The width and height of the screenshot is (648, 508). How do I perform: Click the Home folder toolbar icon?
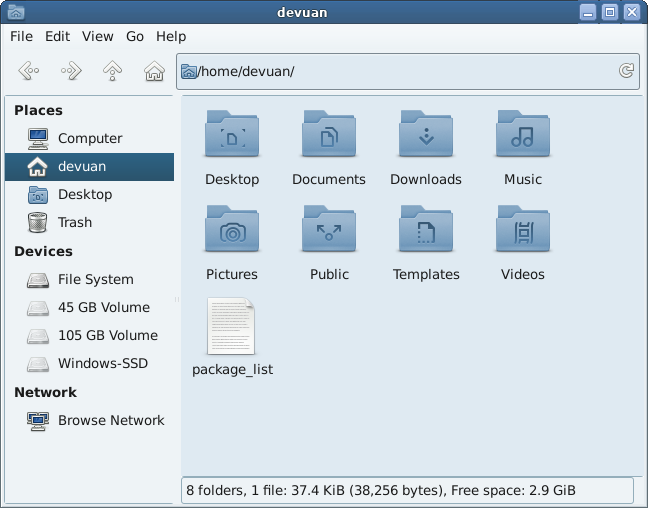154,71
